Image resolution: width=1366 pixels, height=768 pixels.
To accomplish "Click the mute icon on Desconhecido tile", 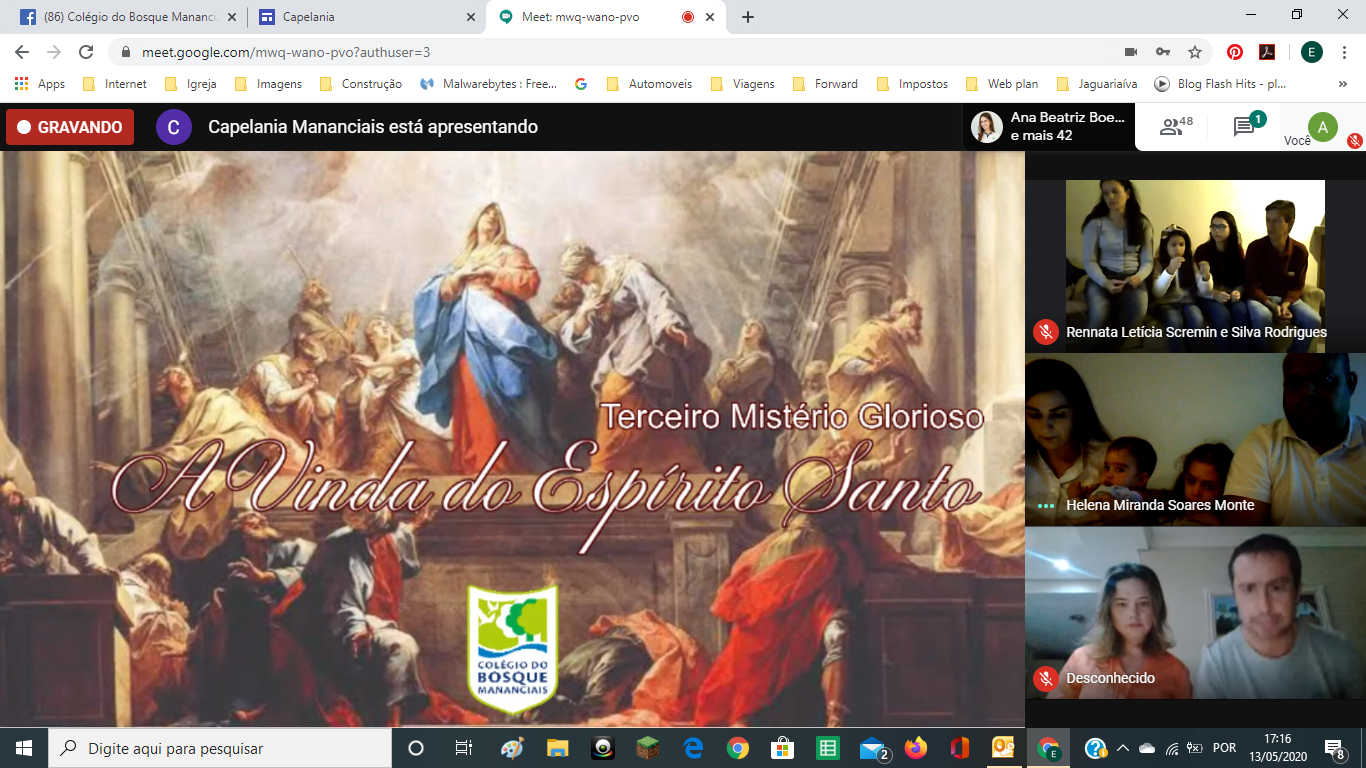I will point(1046,678).
